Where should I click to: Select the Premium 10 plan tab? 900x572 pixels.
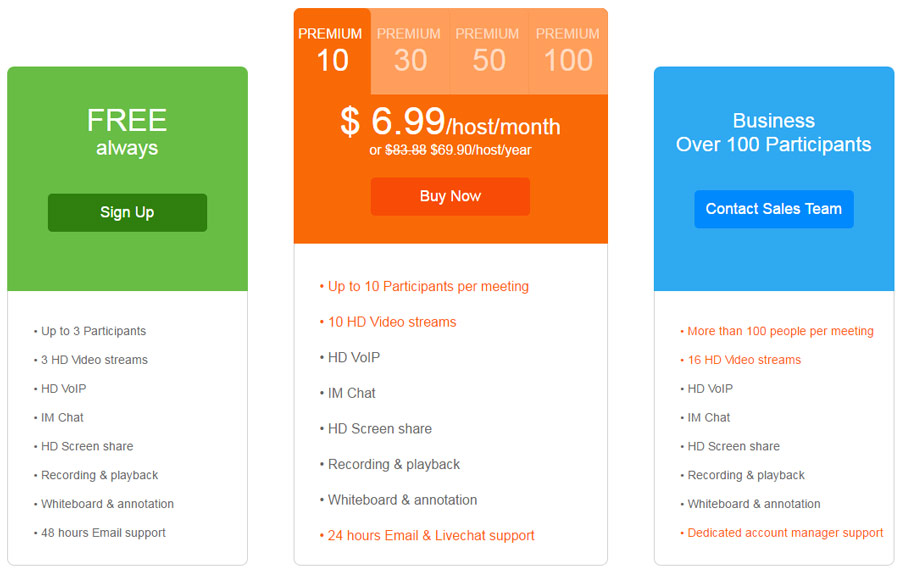coord(332,51)
